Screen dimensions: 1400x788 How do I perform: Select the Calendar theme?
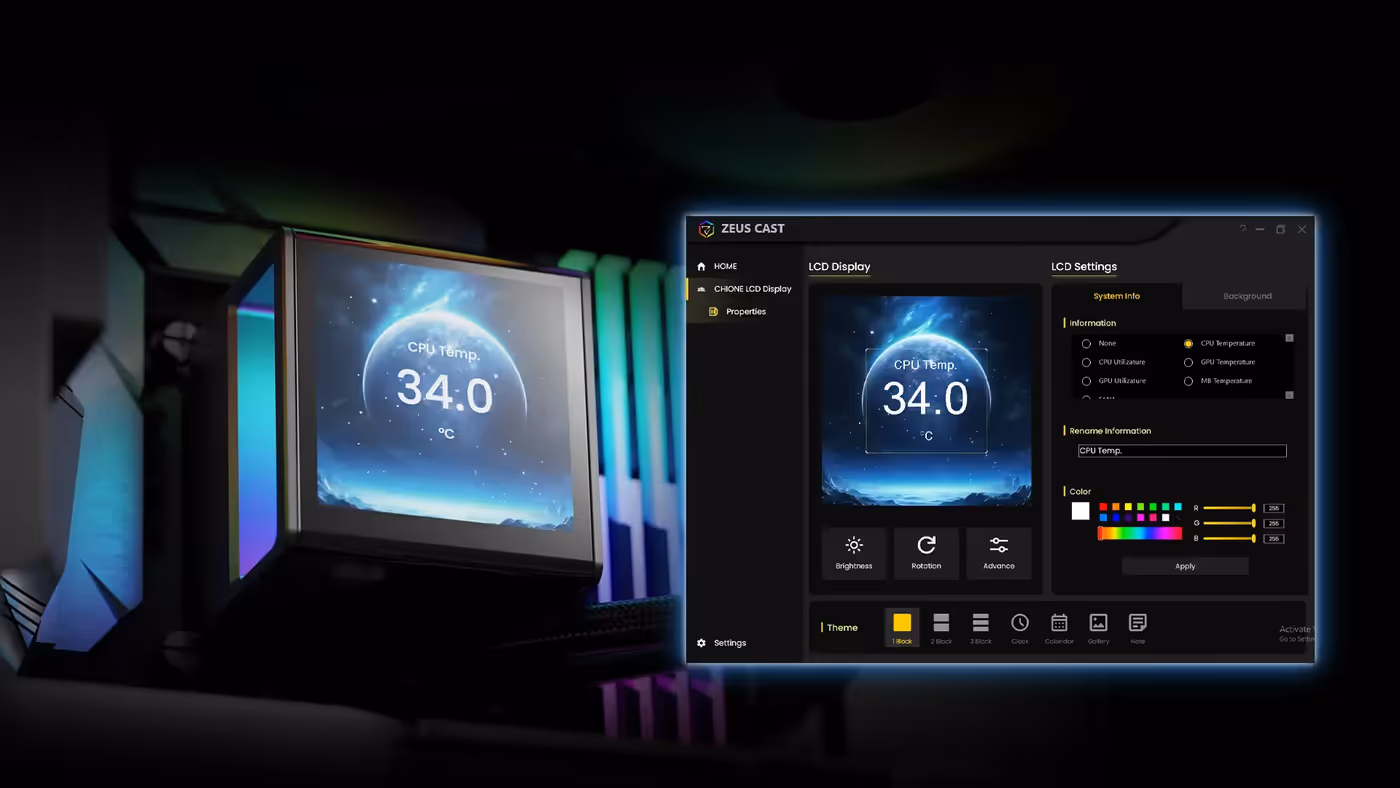tap(1059, 628)
